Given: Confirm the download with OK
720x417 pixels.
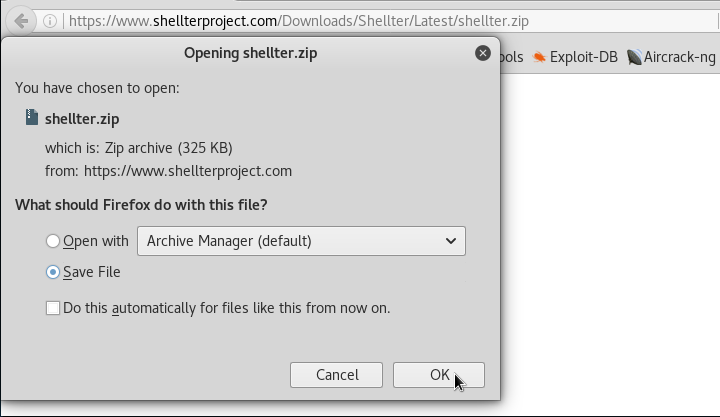Looking at the screenshot, I should [x=439, y=375].
